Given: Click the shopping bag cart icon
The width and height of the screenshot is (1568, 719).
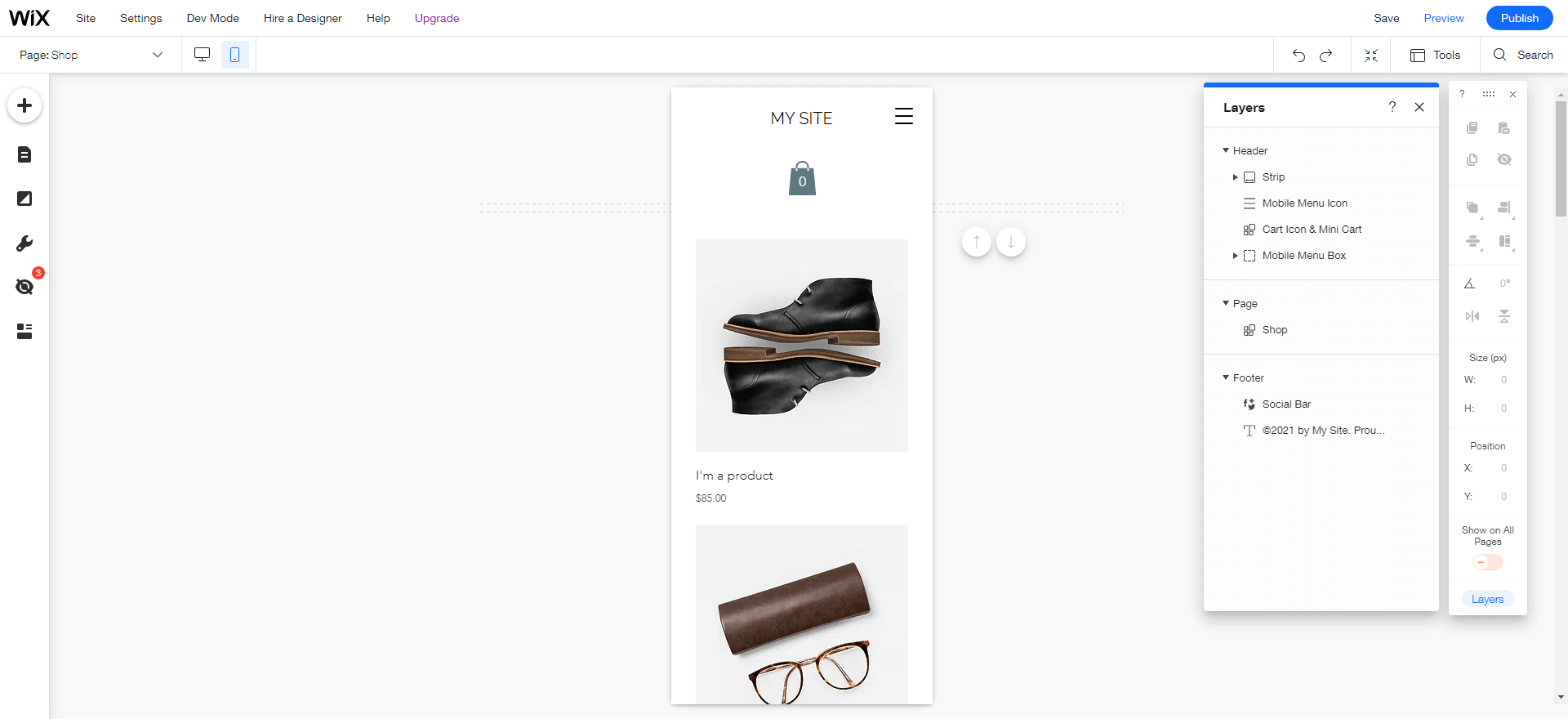Looking at the screenshot, I should [x=802, y=178].
